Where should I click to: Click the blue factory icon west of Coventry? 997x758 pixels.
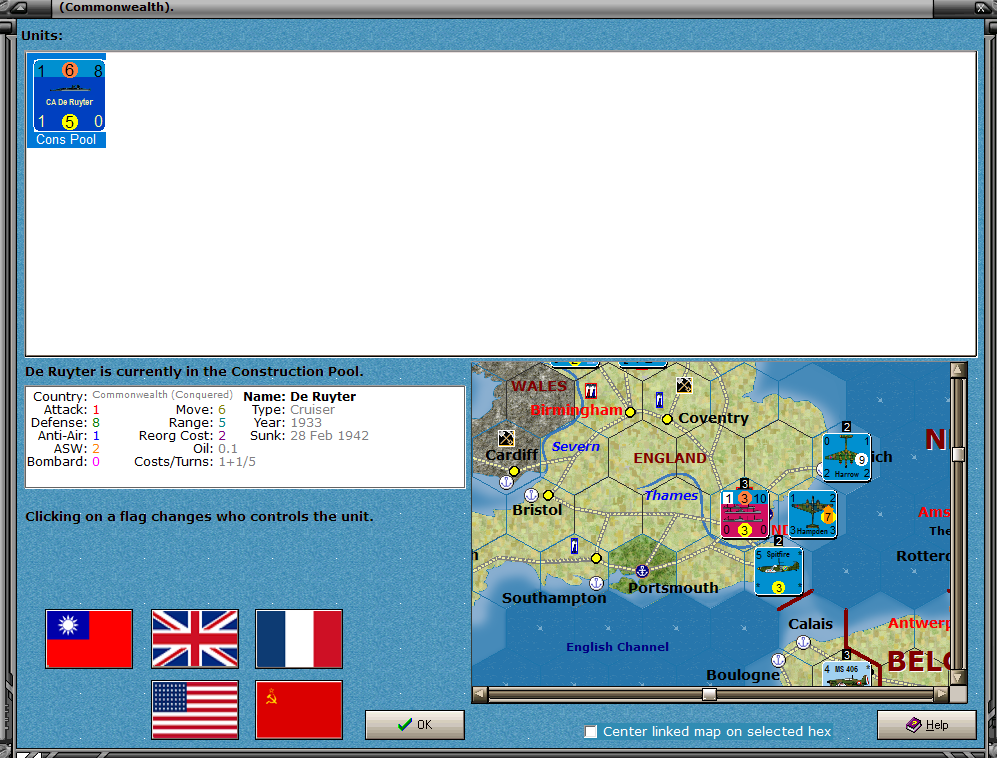(x=659, y=400)
